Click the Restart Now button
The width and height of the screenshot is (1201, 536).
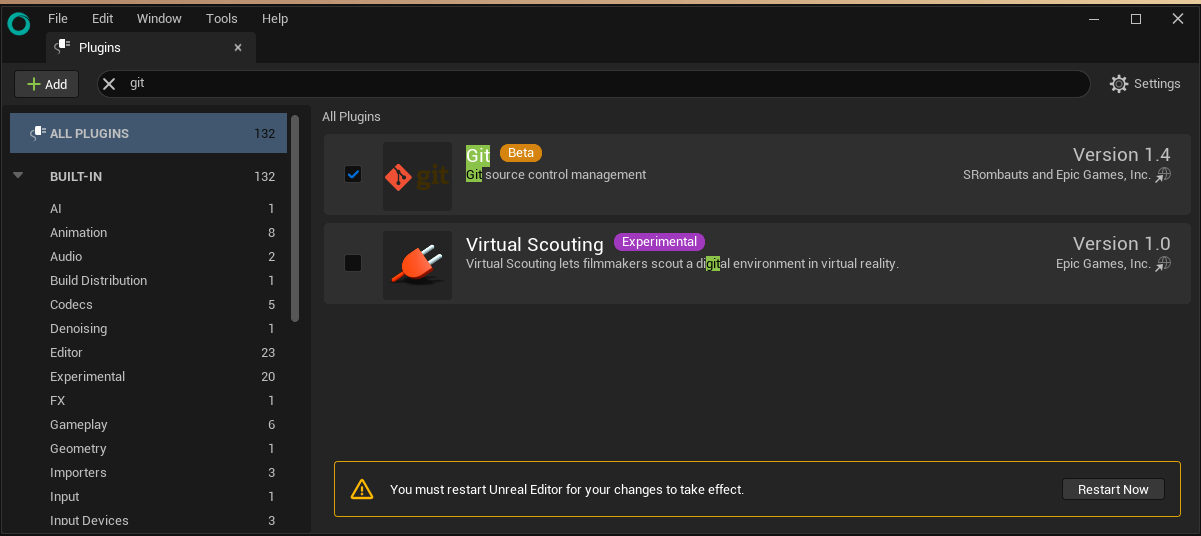click(x=1113, y=489)
